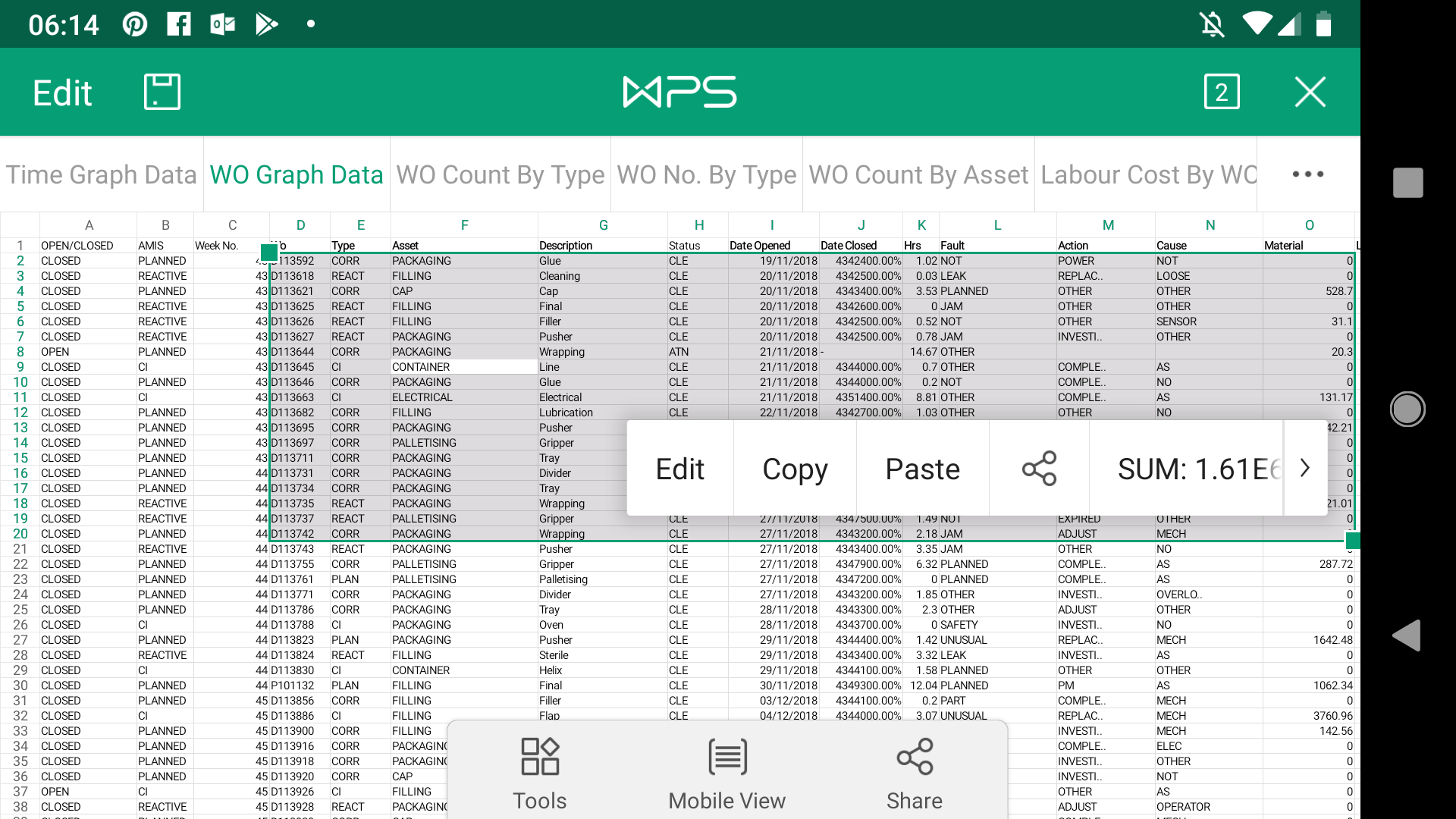Open the WO Count By Asset sheet
The width and height of the screenshot is (1456, 819).
click(x=918, y=174)
